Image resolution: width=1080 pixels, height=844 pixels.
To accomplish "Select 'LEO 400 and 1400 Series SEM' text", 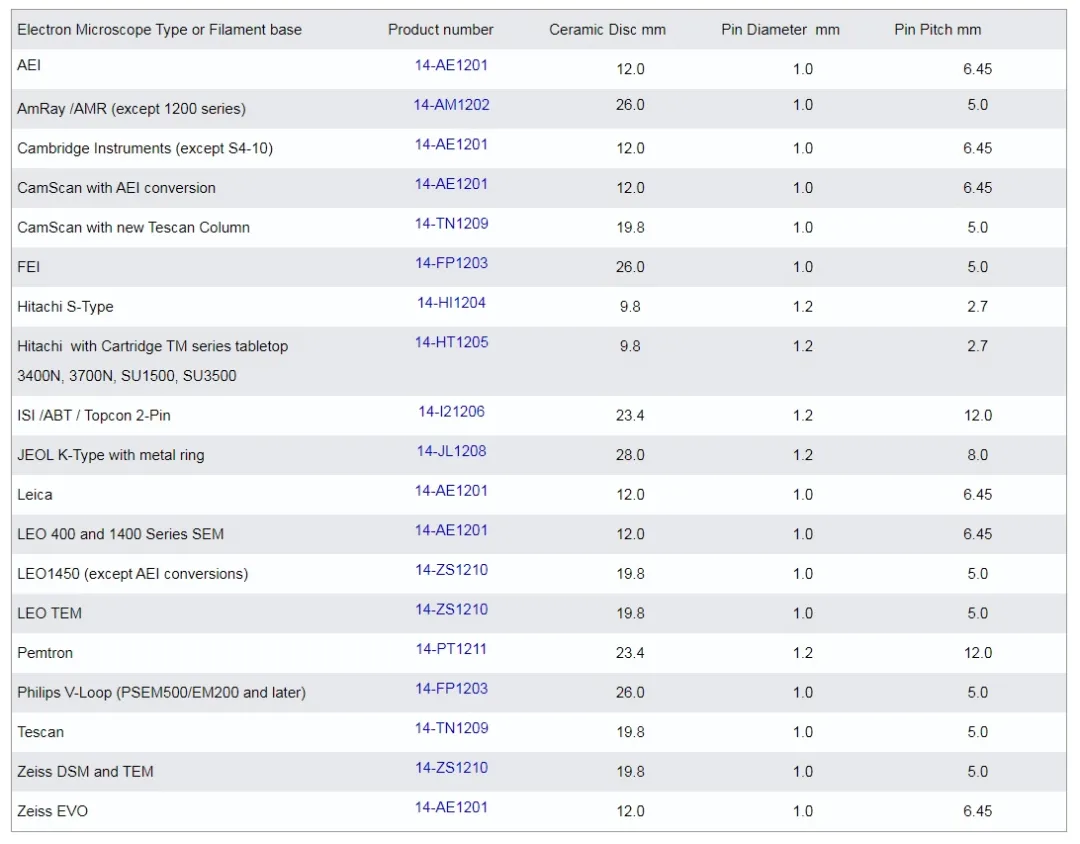I will (x=121, y=535).
